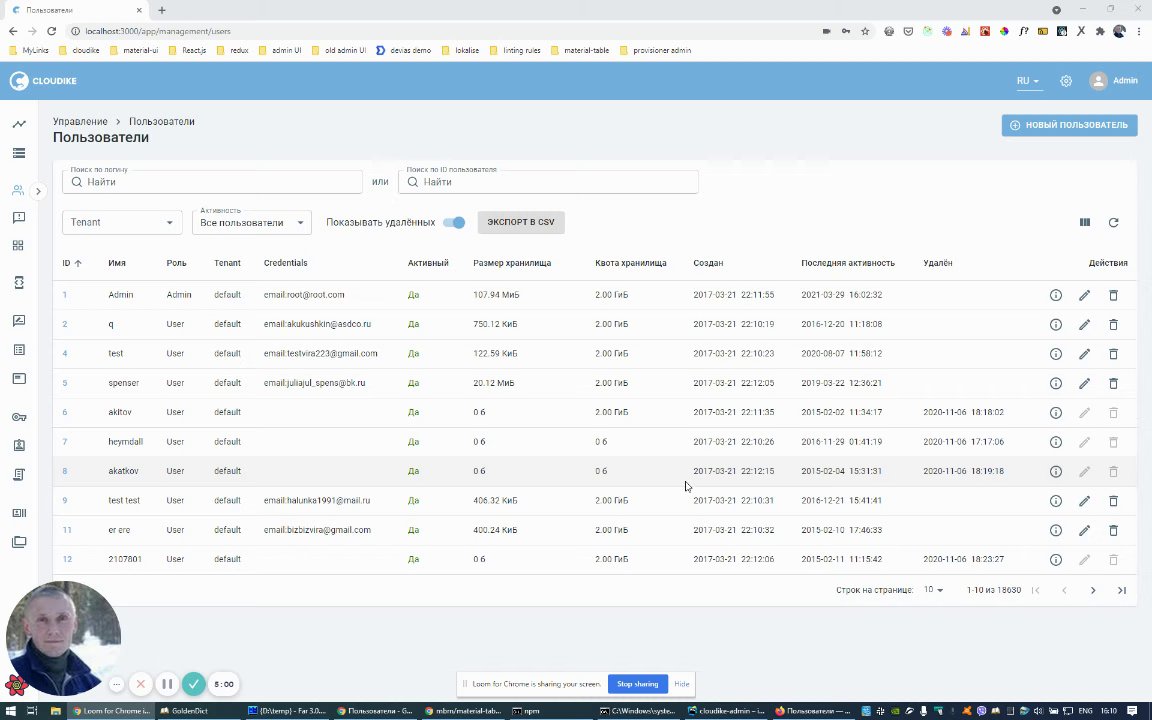This screenshot has height=720, width=1152.
Task: Change rows per page dropdown
Action: click(933, 590)
